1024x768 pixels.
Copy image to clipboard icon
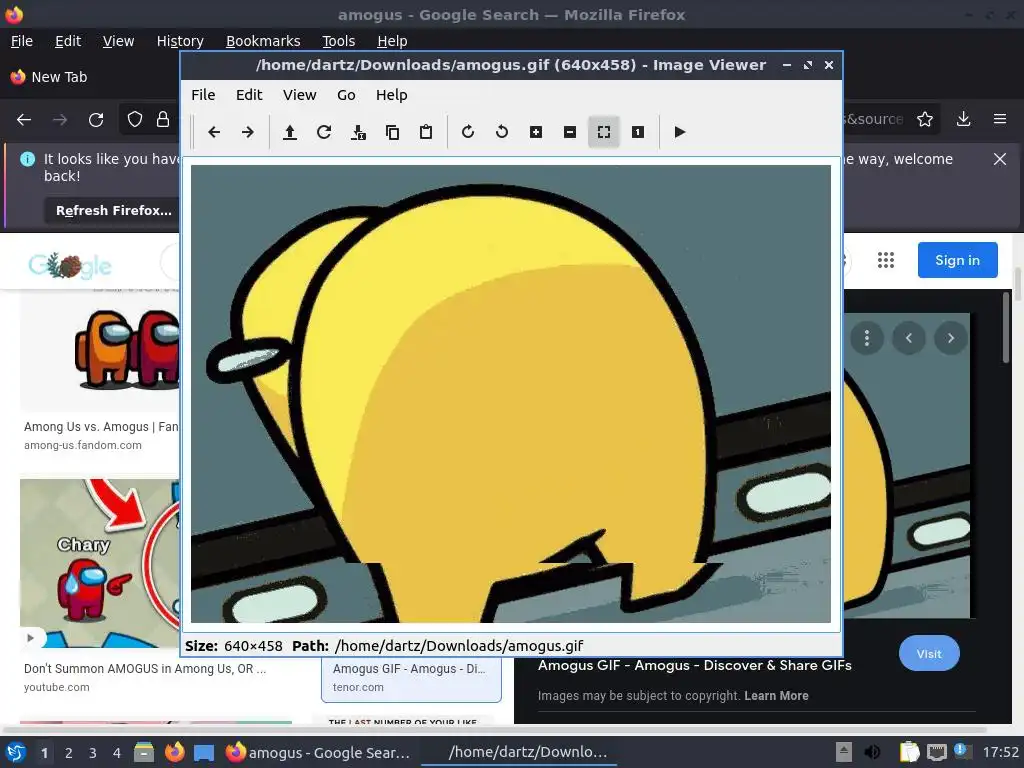click(x=392, y=133)
